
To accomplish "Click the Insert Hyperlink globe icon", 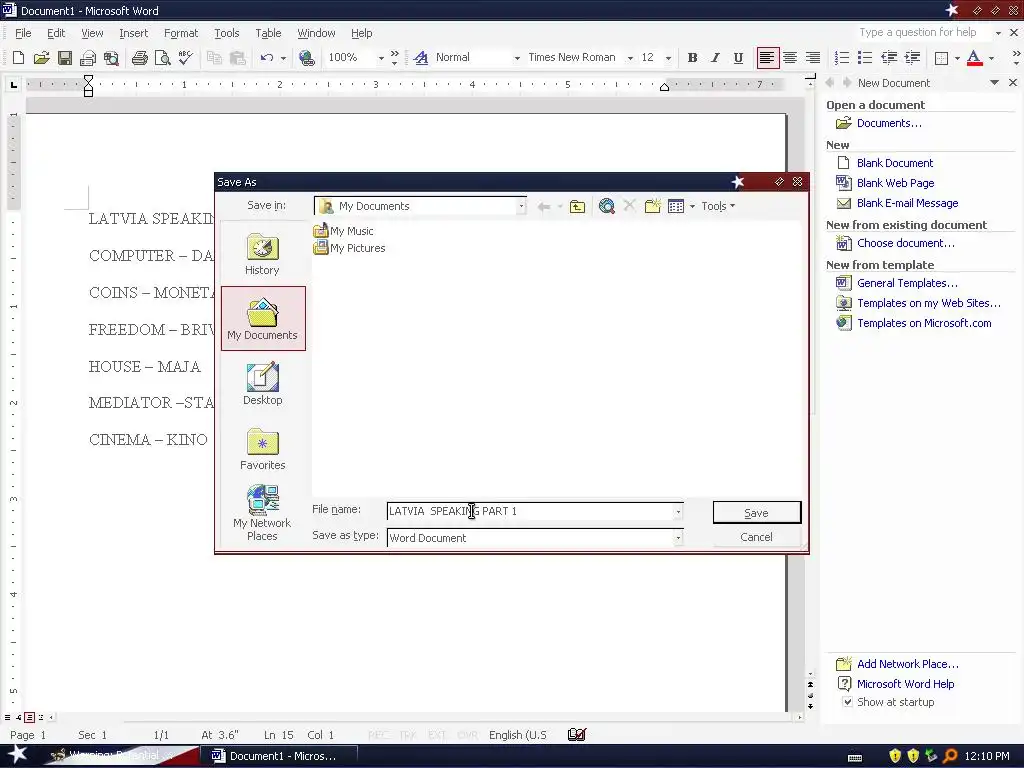I will point(306,58).
